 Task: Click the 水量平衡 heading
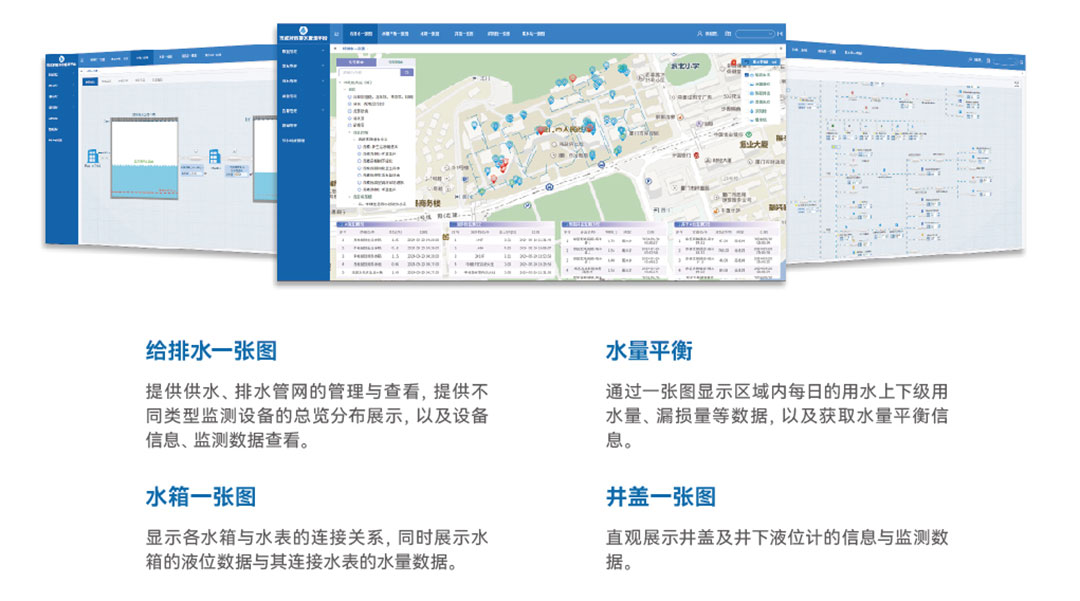coord(648,352)
